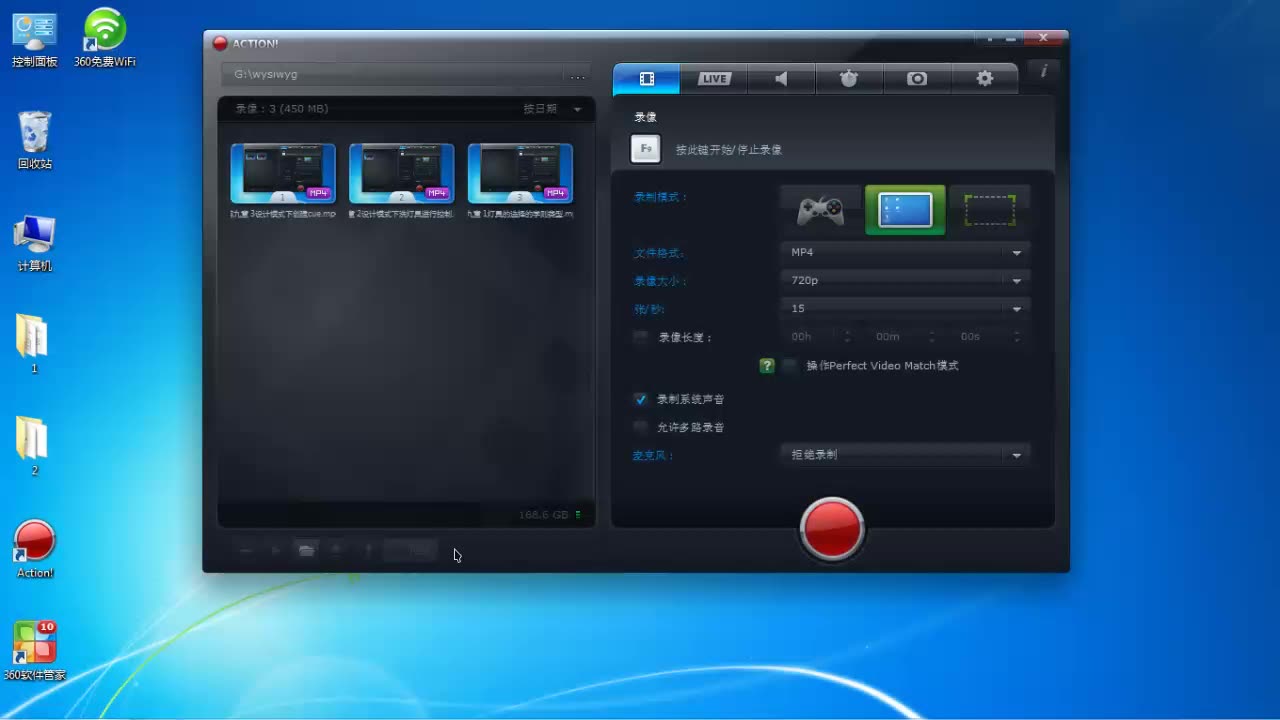Open the Computer (计算机) desktop icon

(35, 243)
